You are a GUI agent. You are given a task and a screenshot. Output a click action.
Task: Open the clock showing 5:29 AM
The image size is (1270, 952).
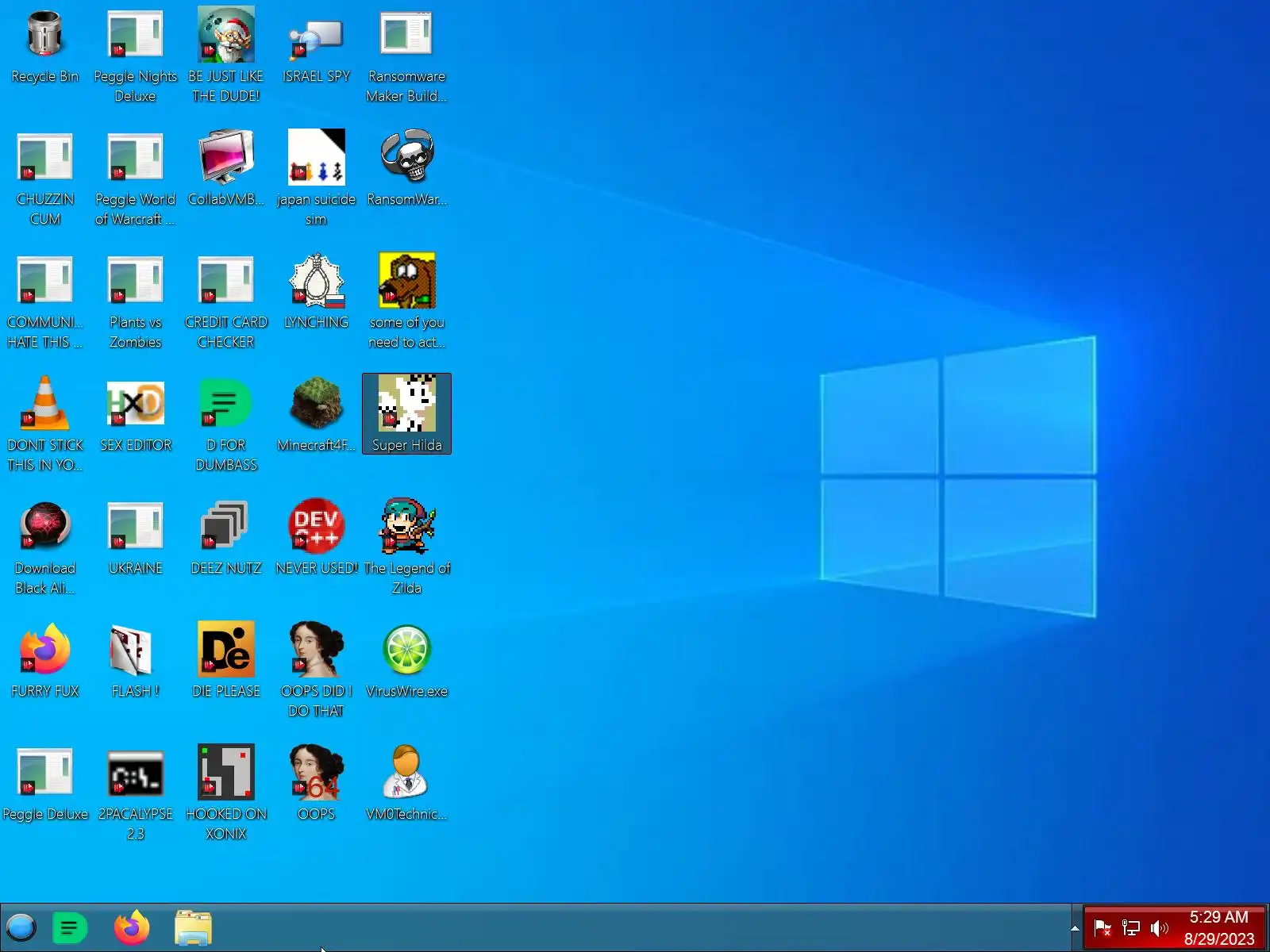1219,927
